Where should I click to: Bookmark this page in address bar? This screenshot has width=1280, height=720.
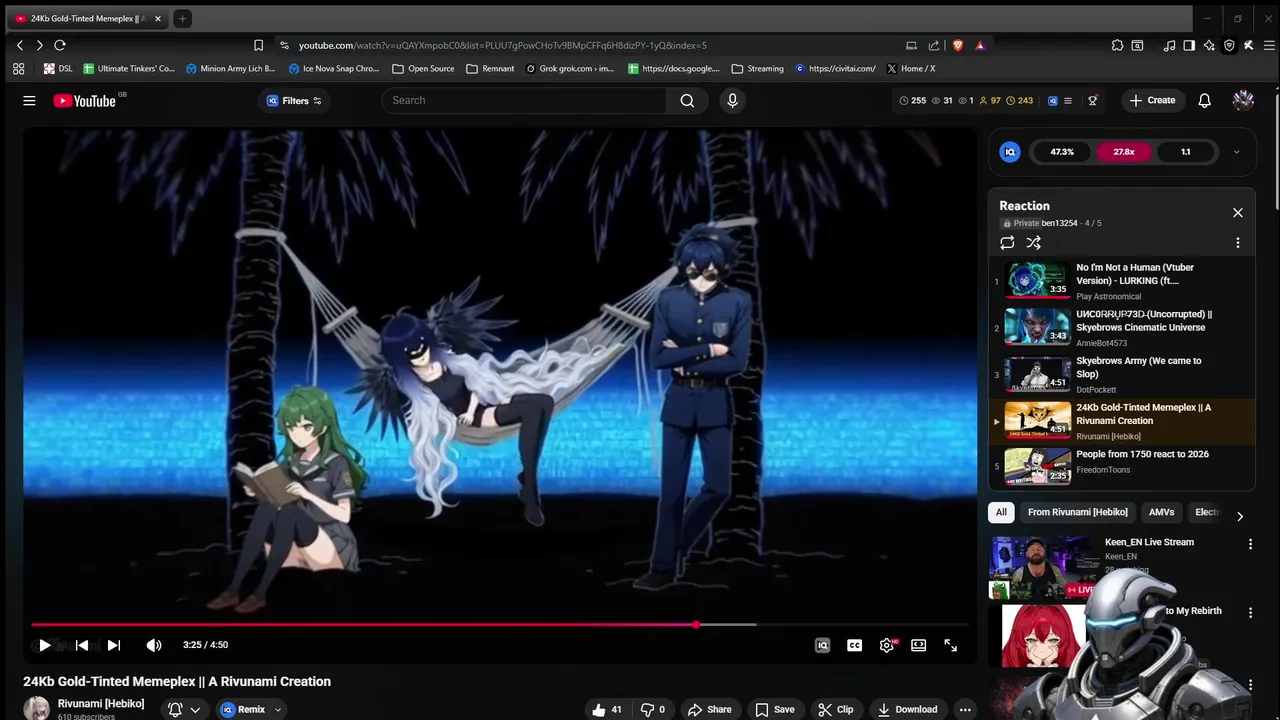pos(258,45)
